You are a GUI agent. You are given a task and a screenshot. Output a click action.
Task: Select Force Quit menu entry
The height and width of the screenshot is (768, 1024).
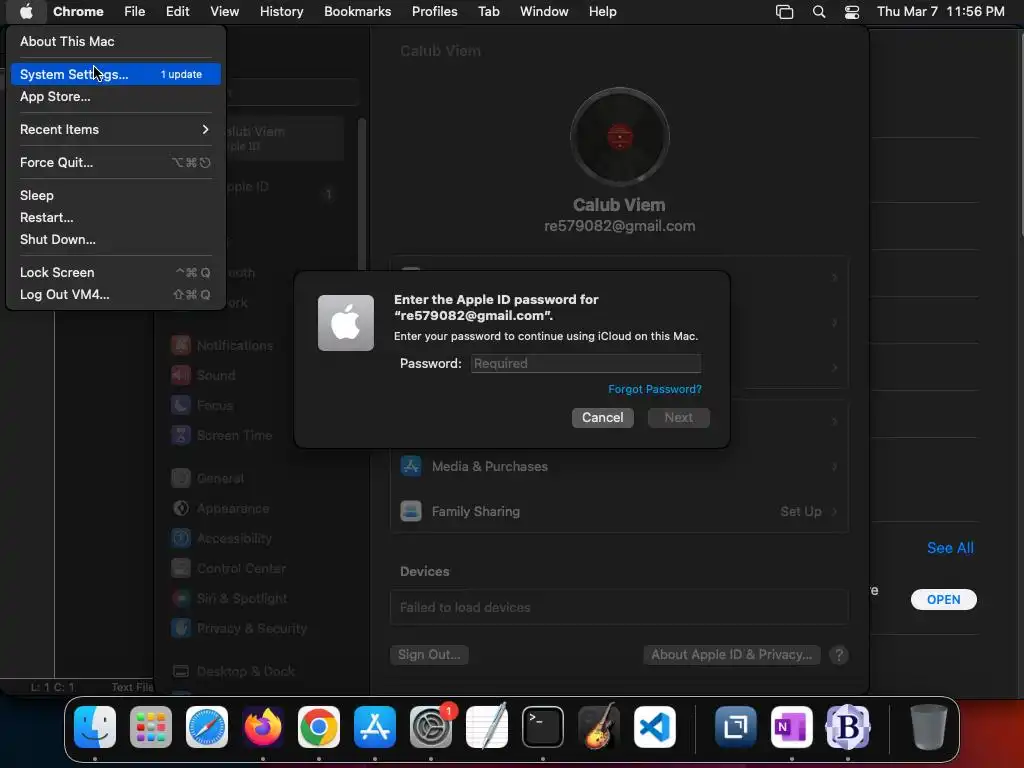[x=116, y=163]
